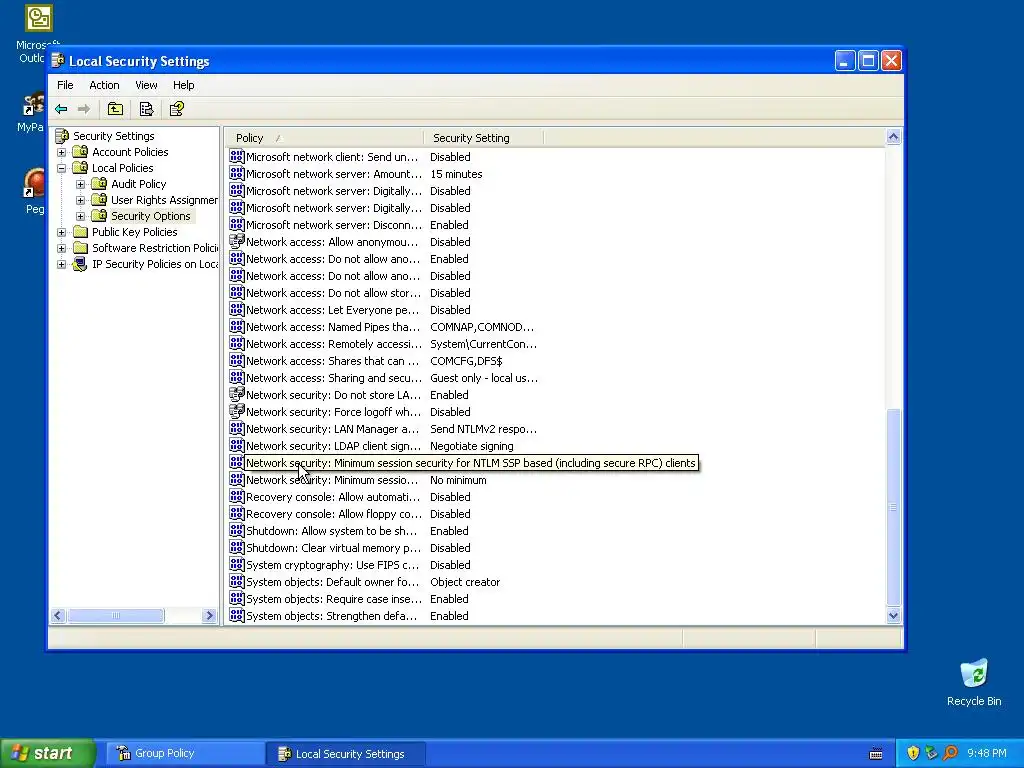Collapse the Local Policies node

pos(61,168)
